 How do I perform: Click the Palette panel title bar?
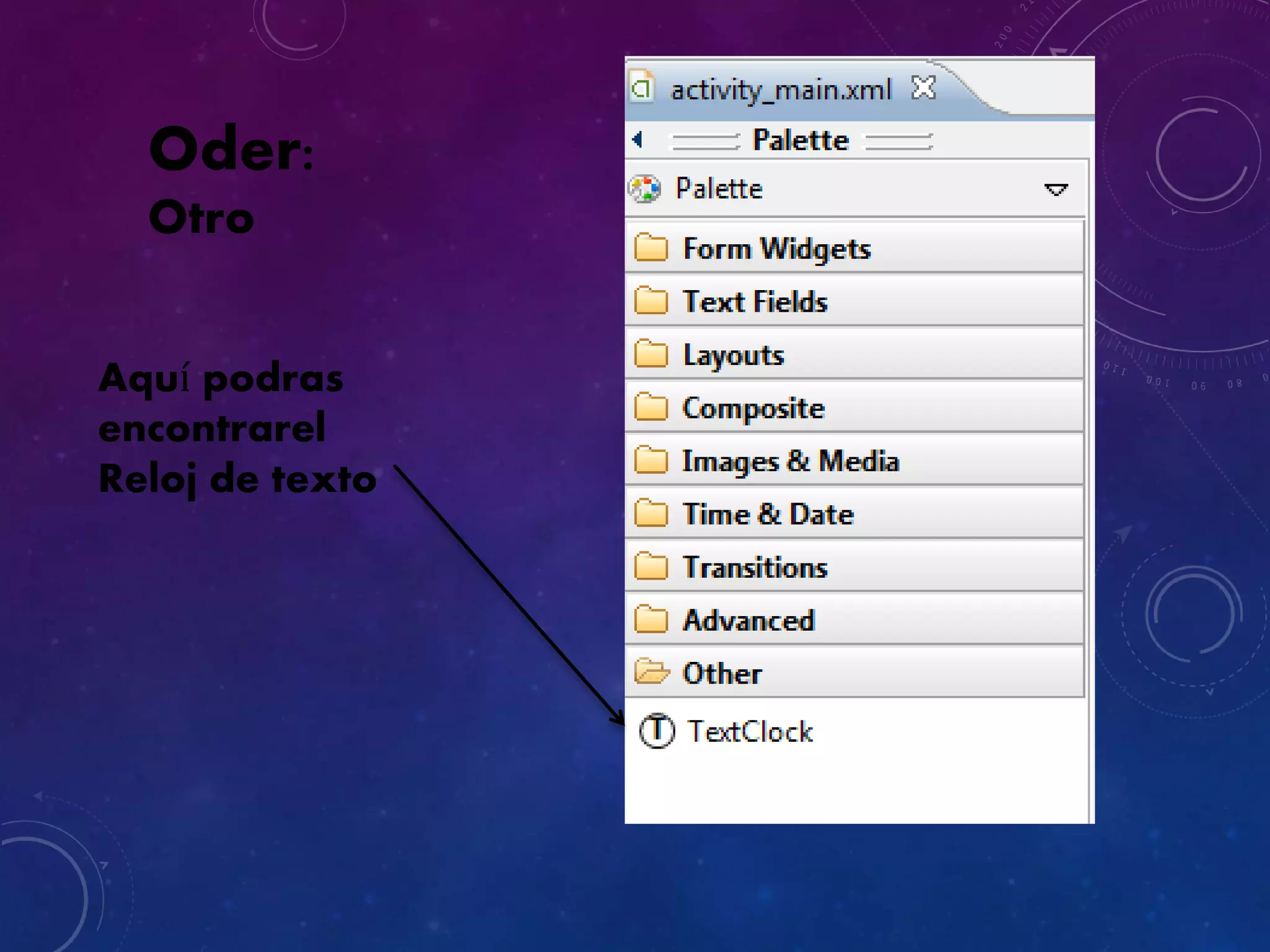tap(800, 140)
